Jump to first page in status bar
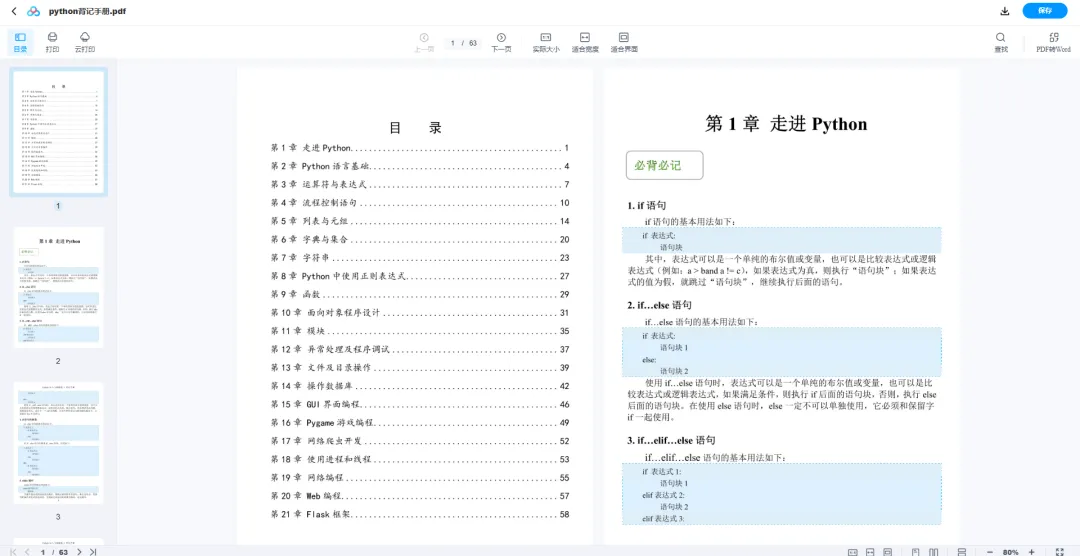 pos(13,552)
